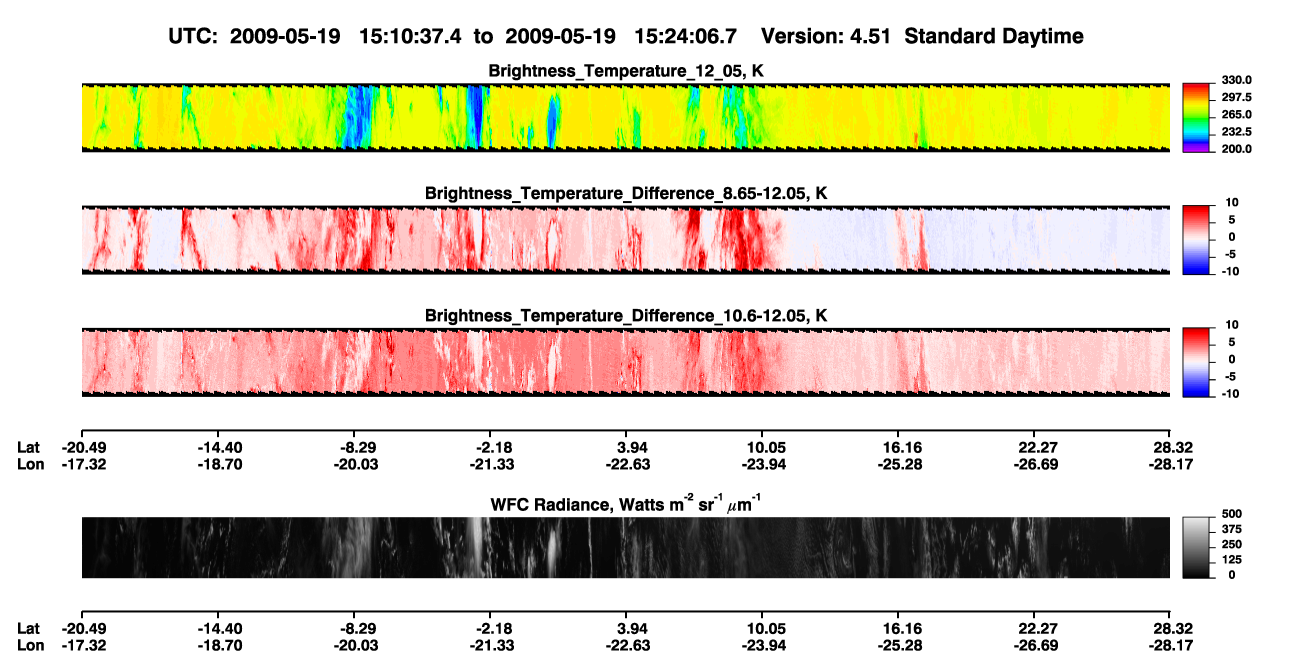1300x667 pixels.
Task: Click the WFC Radiance panel title
Action: pos(626,503)
